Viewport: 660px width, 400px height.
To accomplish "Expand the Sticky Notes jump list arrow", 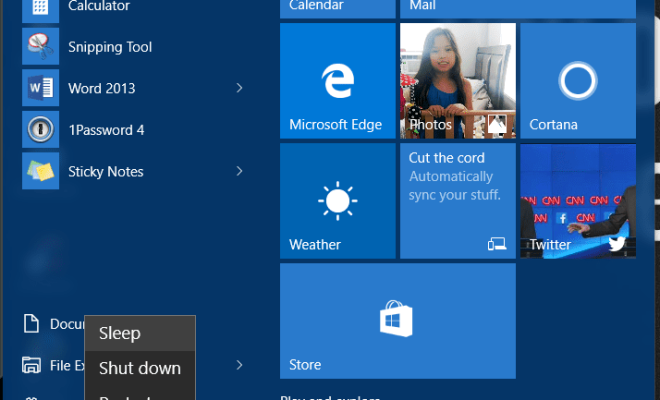I will 240,171.
